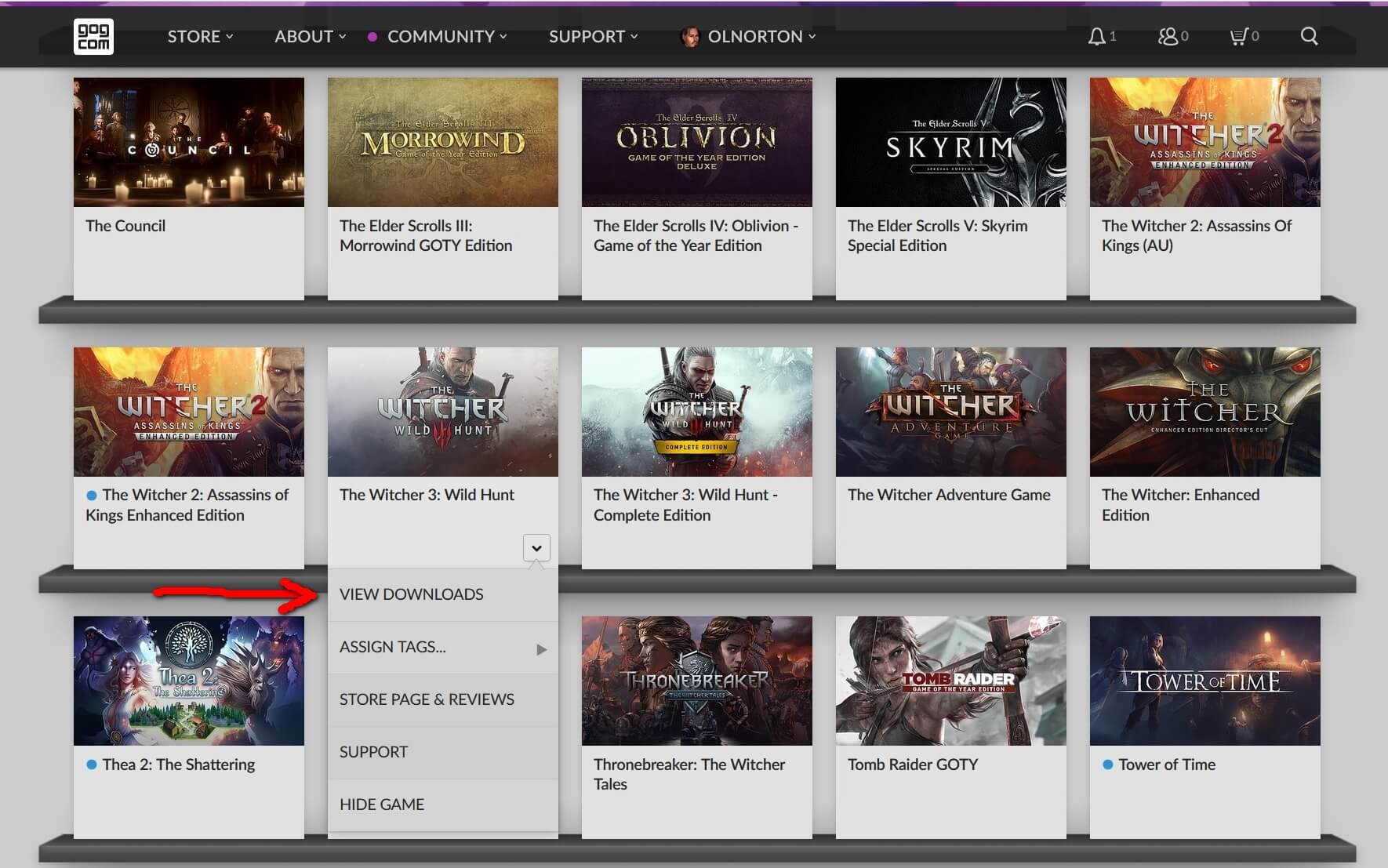Click the OLNORTON user avatar
This screenshot has width=1388, height=868.
[690, 36]
